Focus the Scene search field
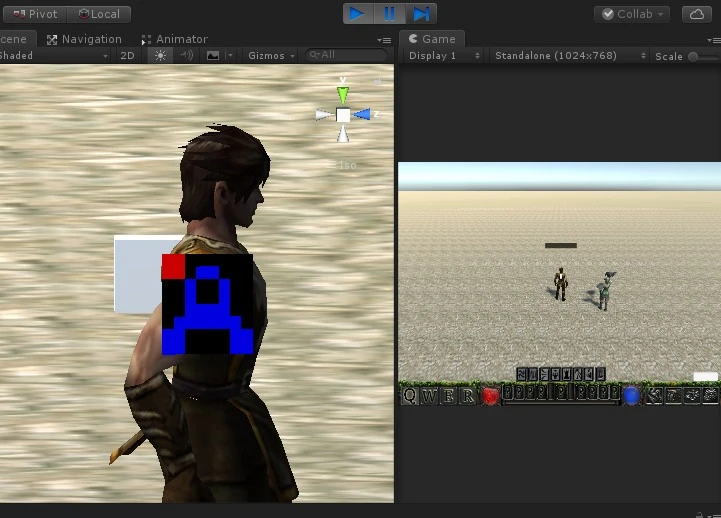This screenshot has width=721, height=518. point(346,55)
